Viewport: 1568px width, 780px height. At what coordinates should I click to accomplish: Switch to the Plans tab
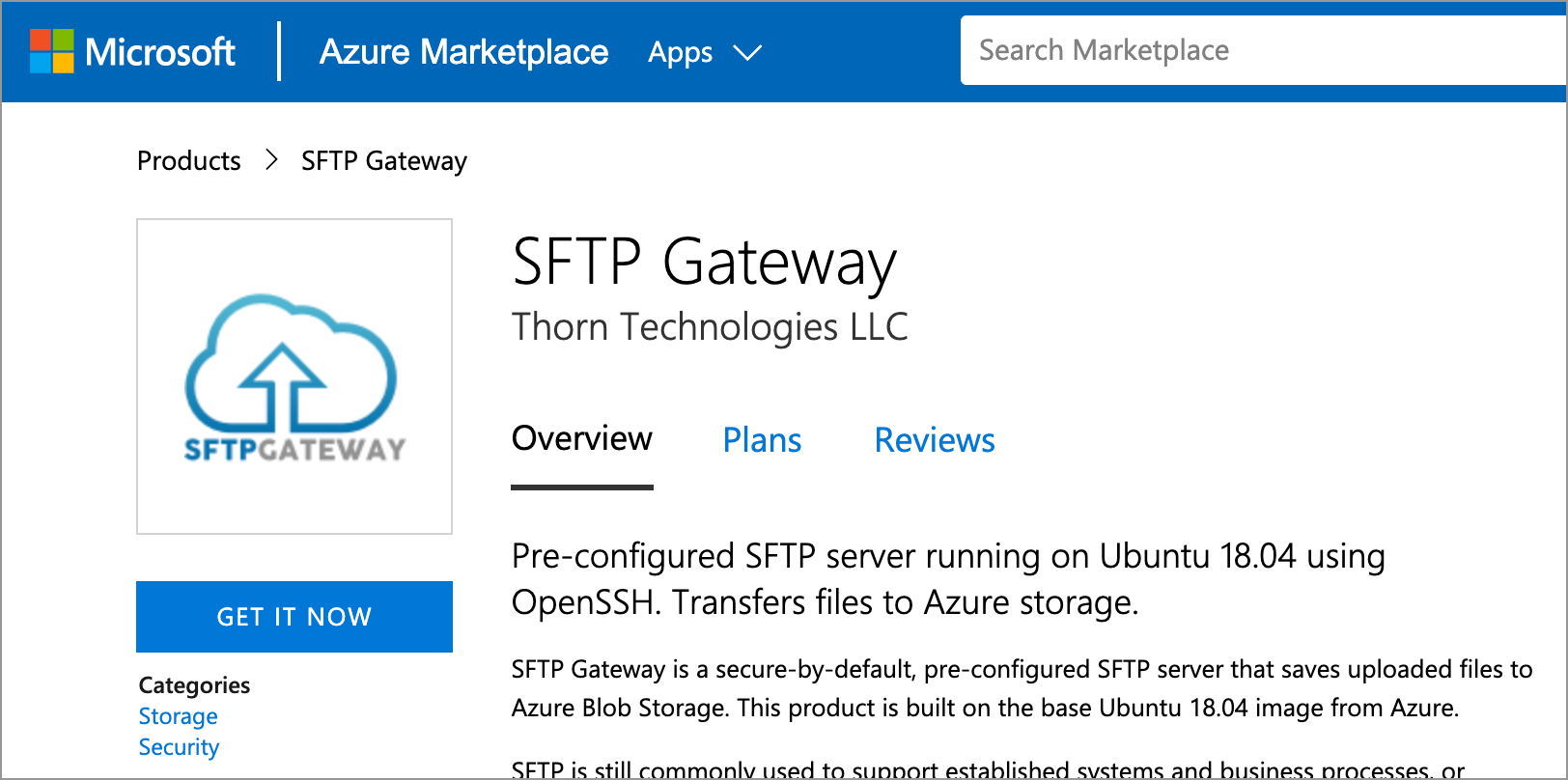pos(762,440)
